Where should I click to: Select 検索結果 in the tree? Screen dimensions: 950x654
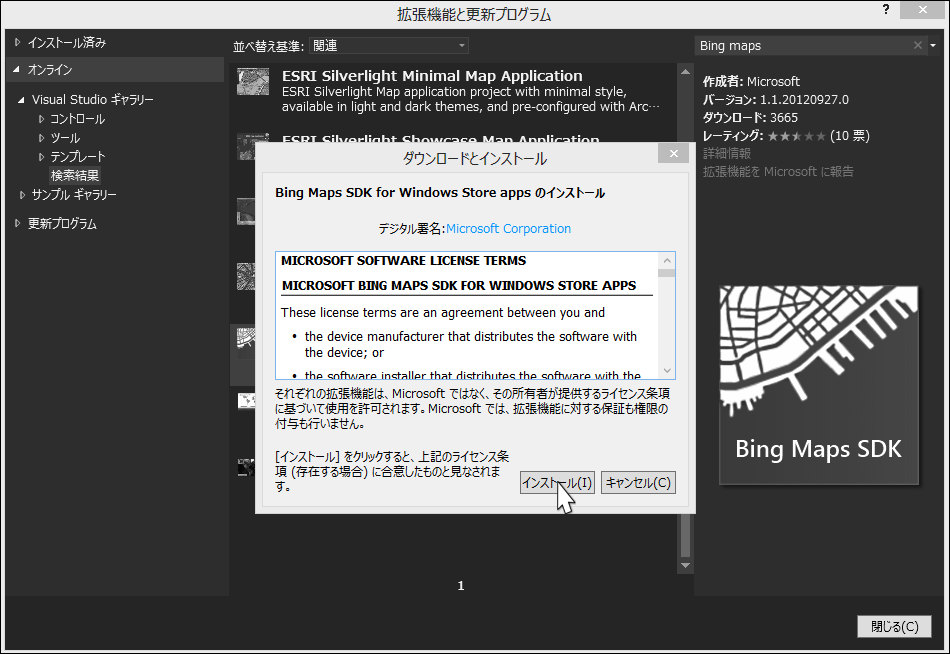click(75, 176)
